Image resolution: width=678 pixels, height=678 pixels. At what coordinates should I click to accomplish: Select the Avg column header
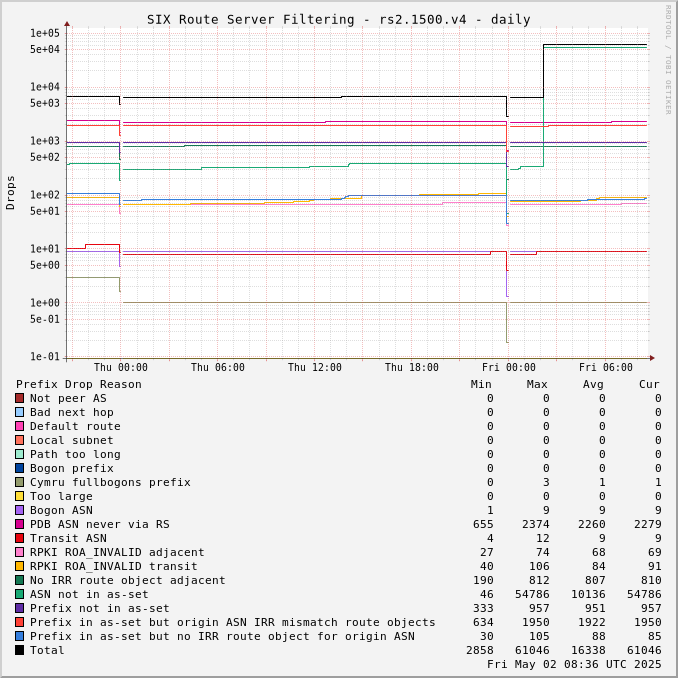593,384
